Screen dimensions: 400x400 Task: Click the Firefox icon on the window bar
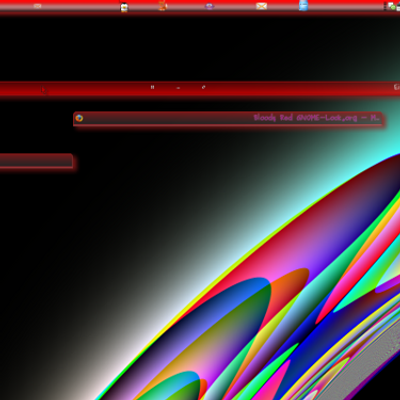(79, 118)
